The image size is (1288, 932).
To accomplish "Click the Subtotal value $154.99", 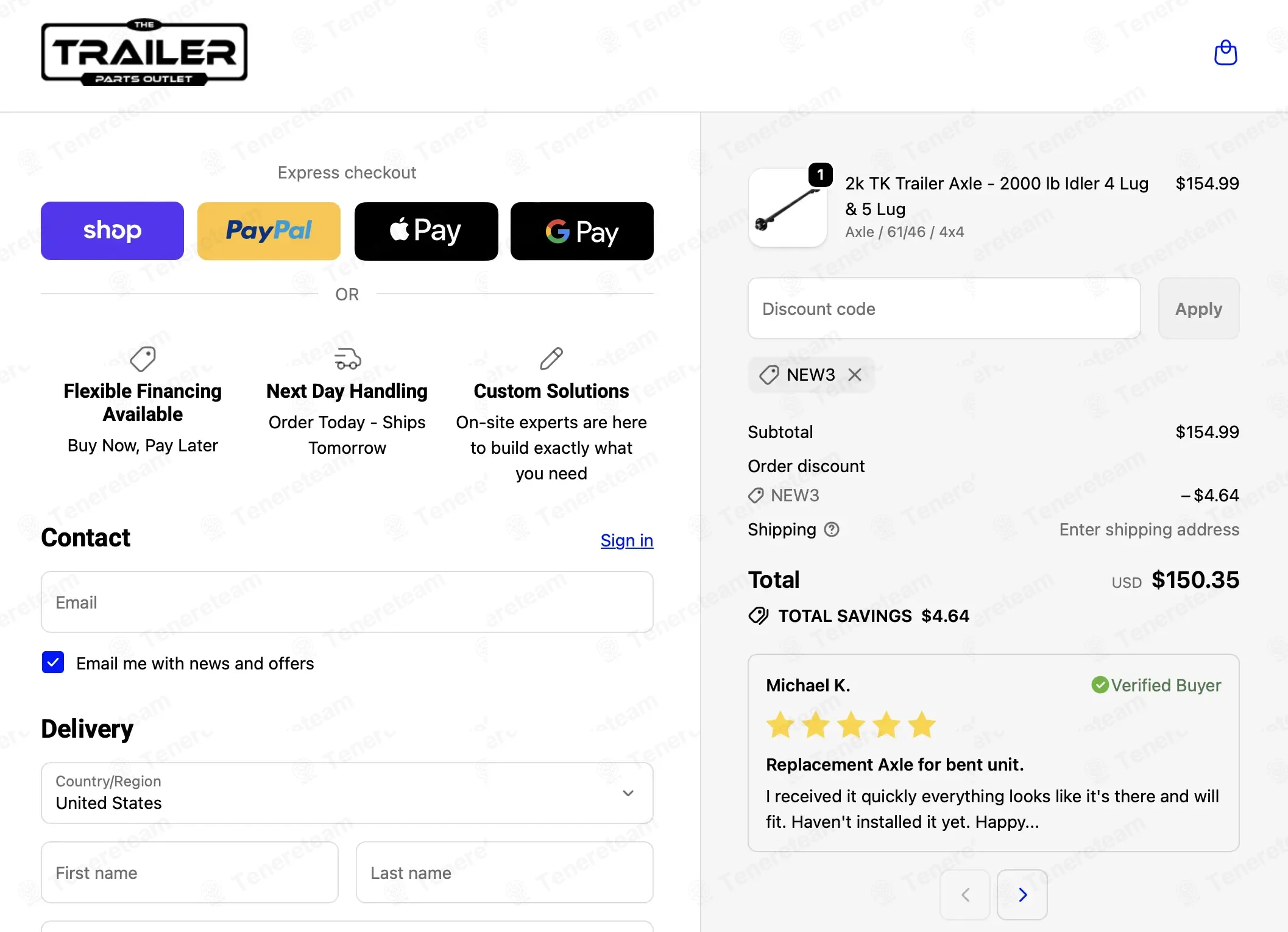I will [1207, 432].
